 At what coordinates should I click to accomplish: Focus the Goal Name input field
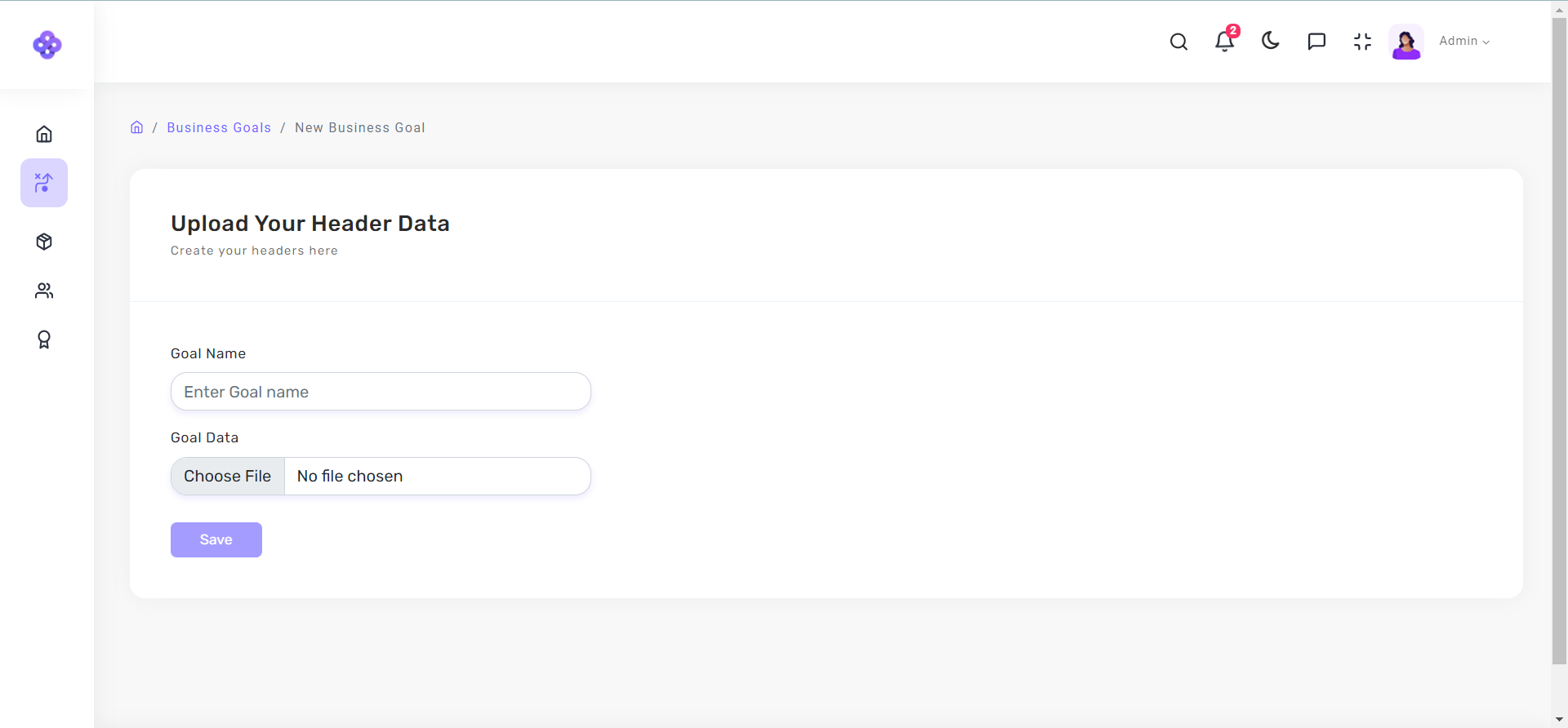click(x=381, y=392)
